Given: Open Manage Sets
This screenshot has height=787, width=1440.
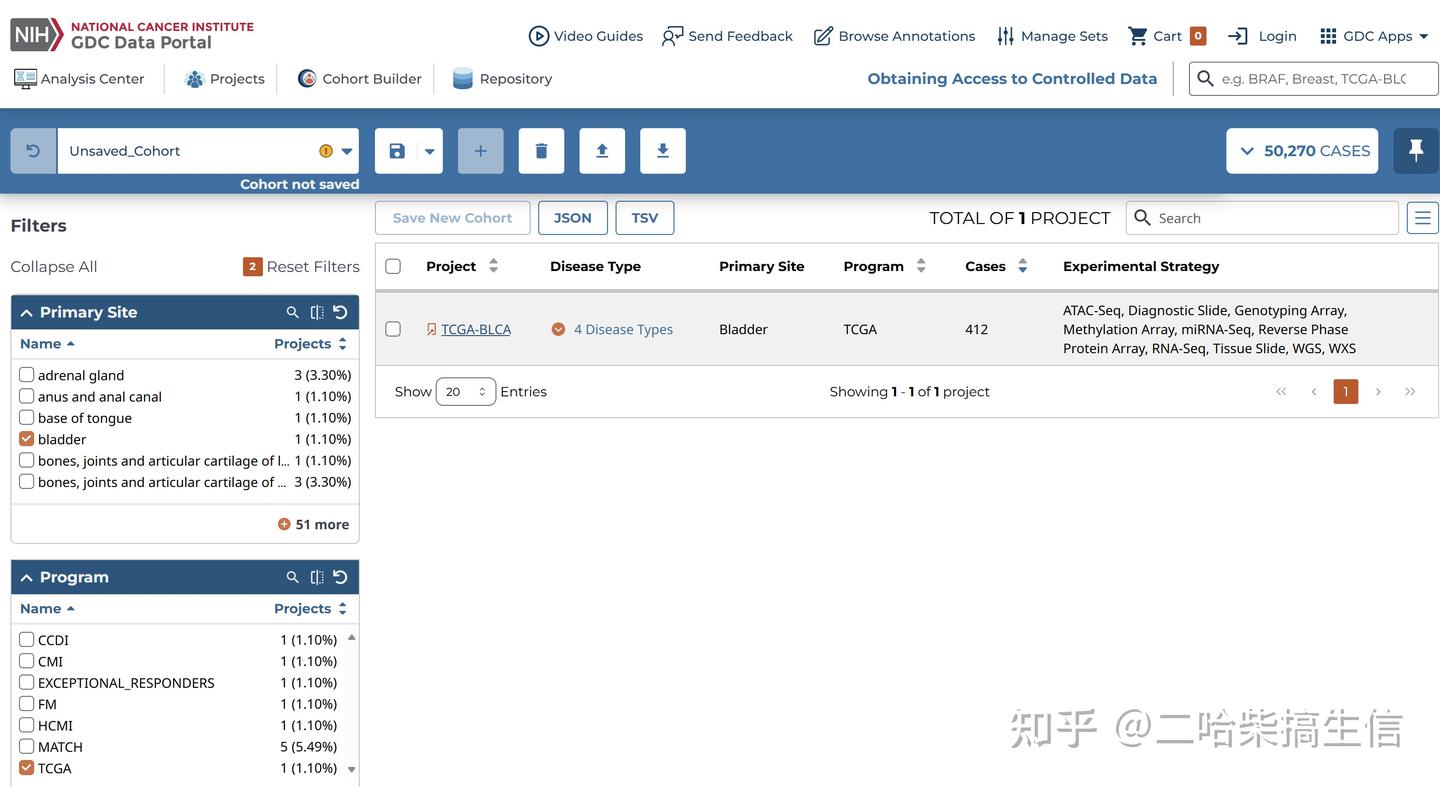Looking at the screenshot, I should click(1052, 36).
